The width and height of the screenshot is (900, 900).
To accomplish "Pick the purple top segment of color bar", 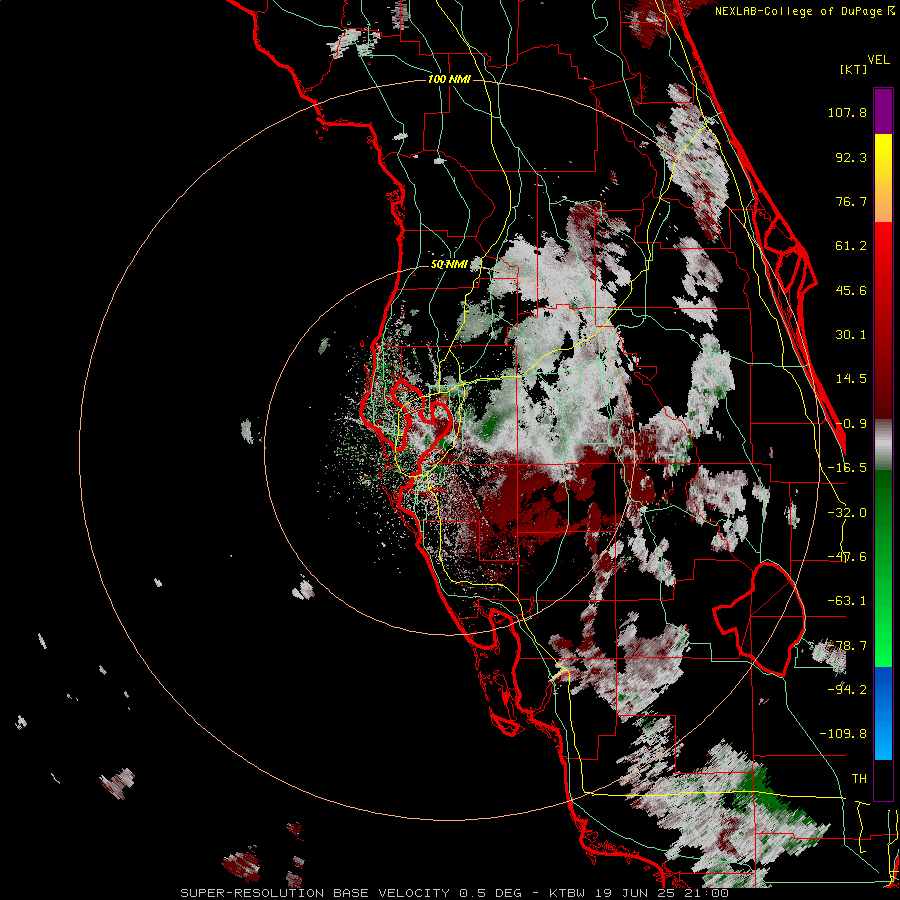I will [x=883, y=111].
